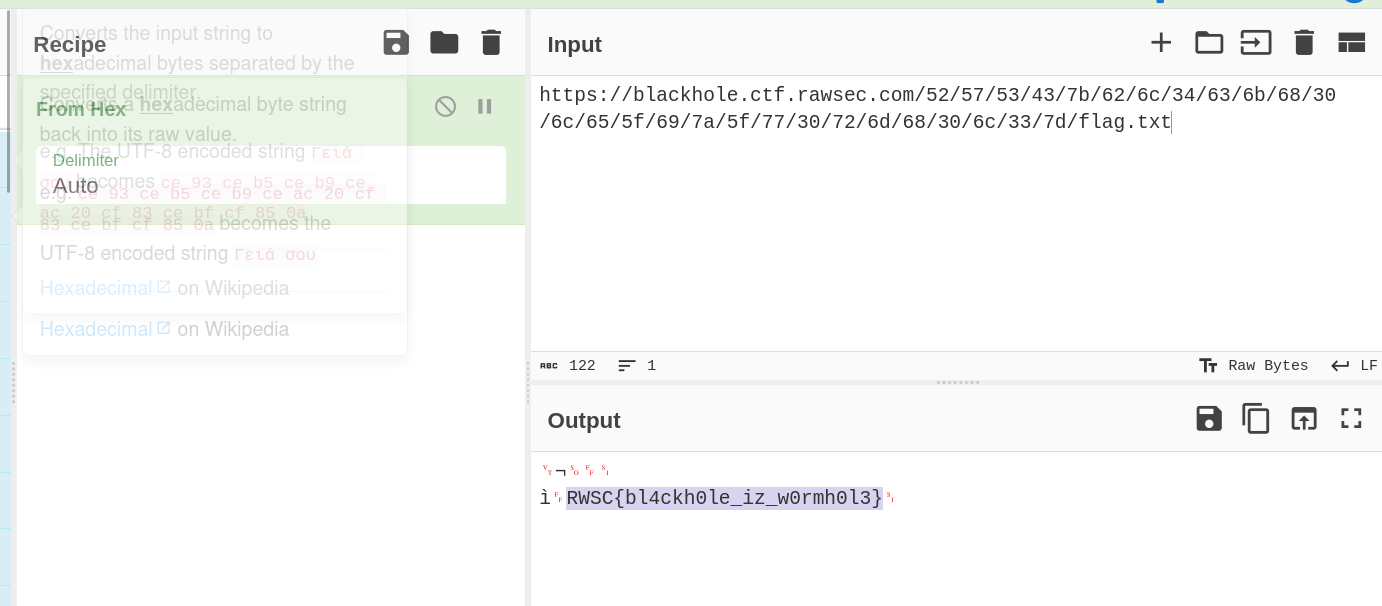Change the LF end-of-line sequence
The image size is (1382, 606).
pyautogui.click(x=1354, y=366)
